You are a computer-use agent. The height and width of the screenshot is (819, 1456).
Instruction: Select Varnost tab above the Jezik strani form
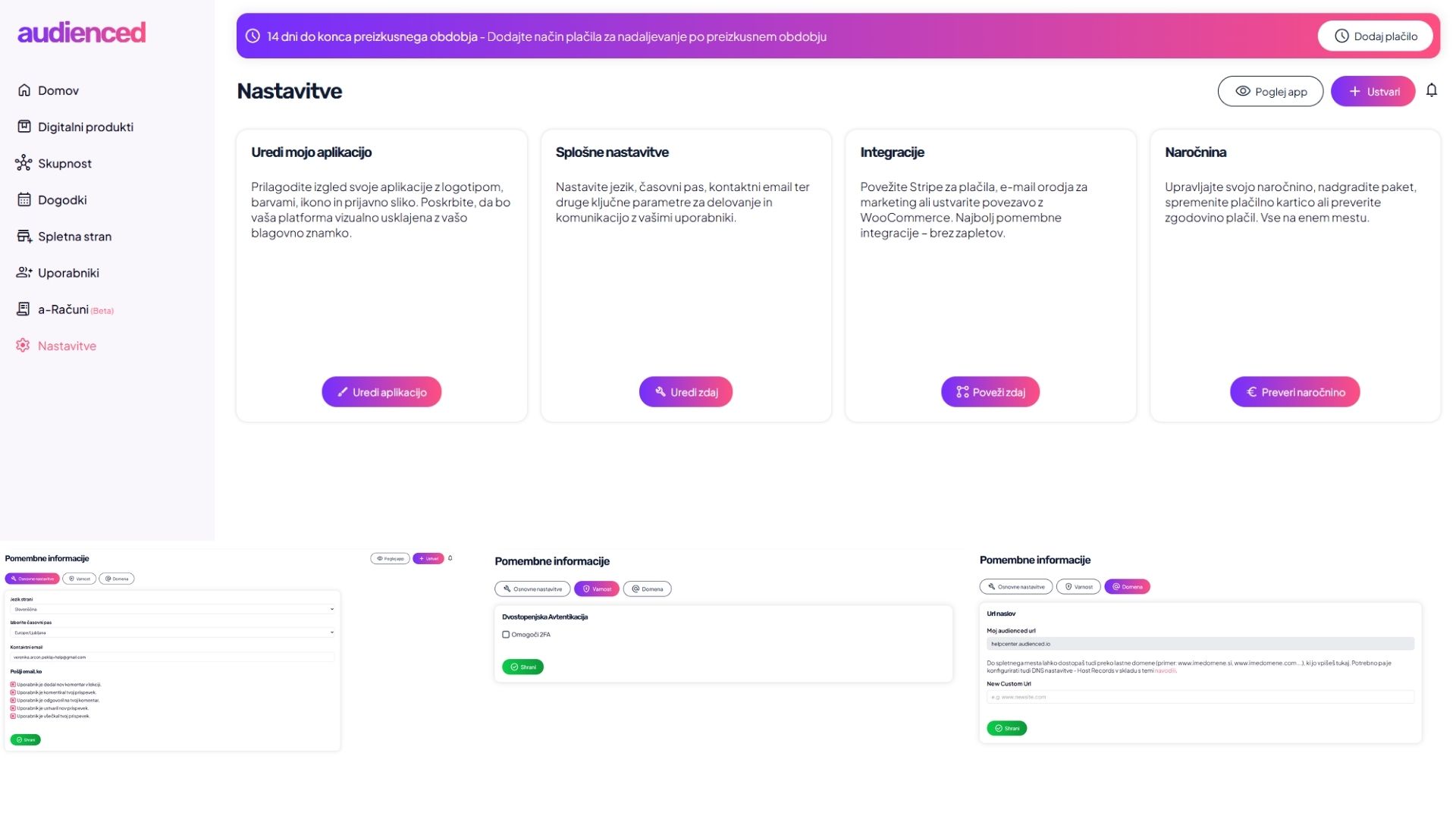pos(80,579)
